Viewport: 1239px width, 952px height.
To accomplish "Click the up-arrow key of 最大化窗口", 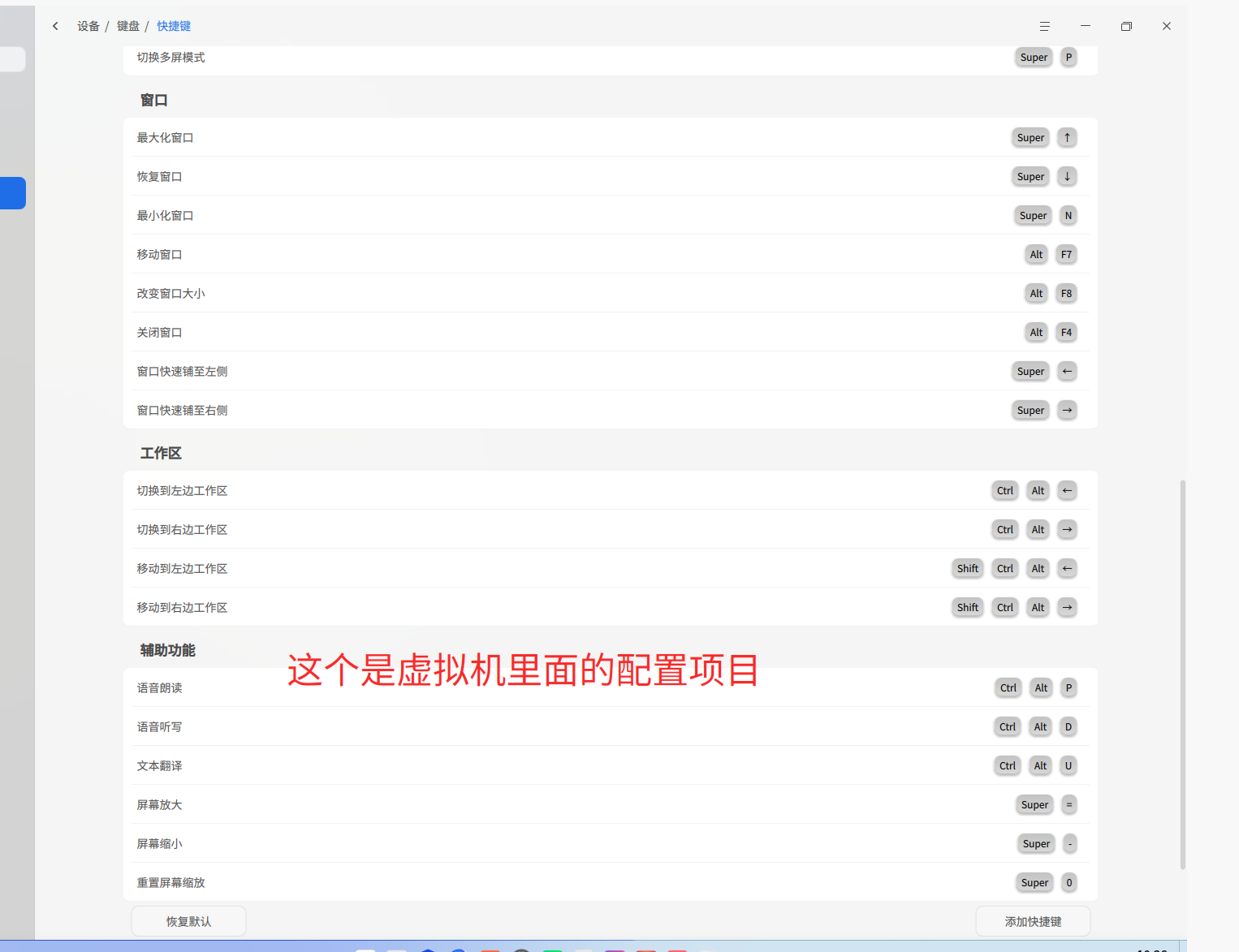I will click(1067, 137).
